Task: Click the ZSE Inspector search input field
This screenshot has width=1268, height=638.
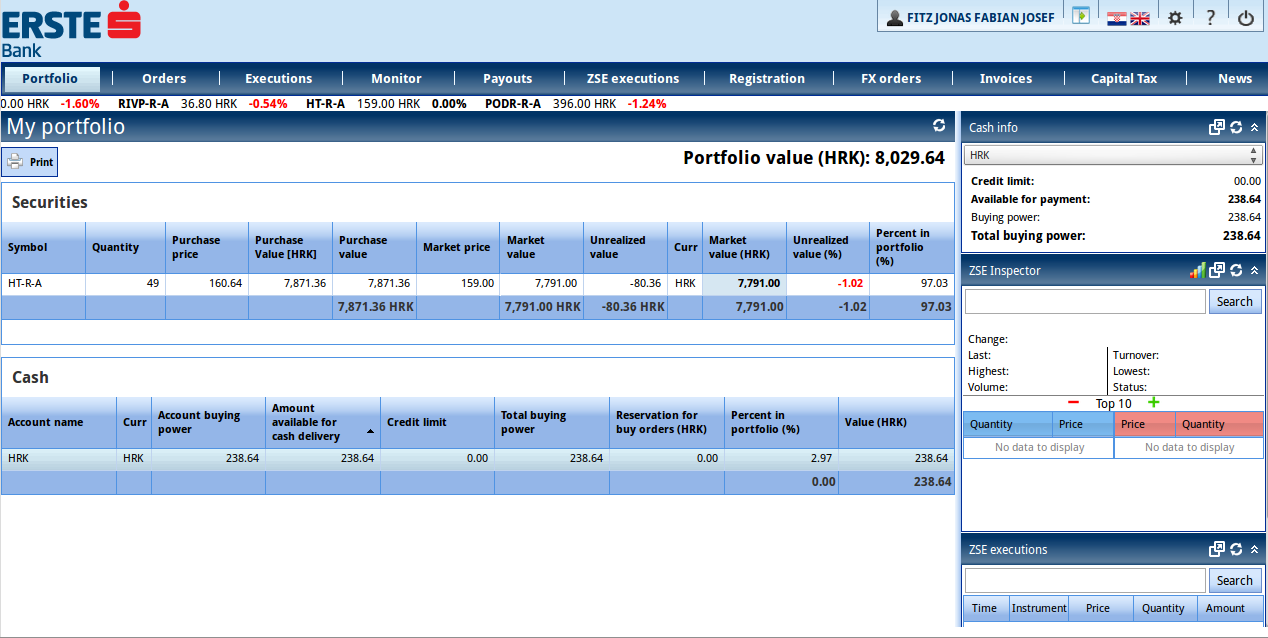Action: pyautogui.click(x=1084, y=301)
